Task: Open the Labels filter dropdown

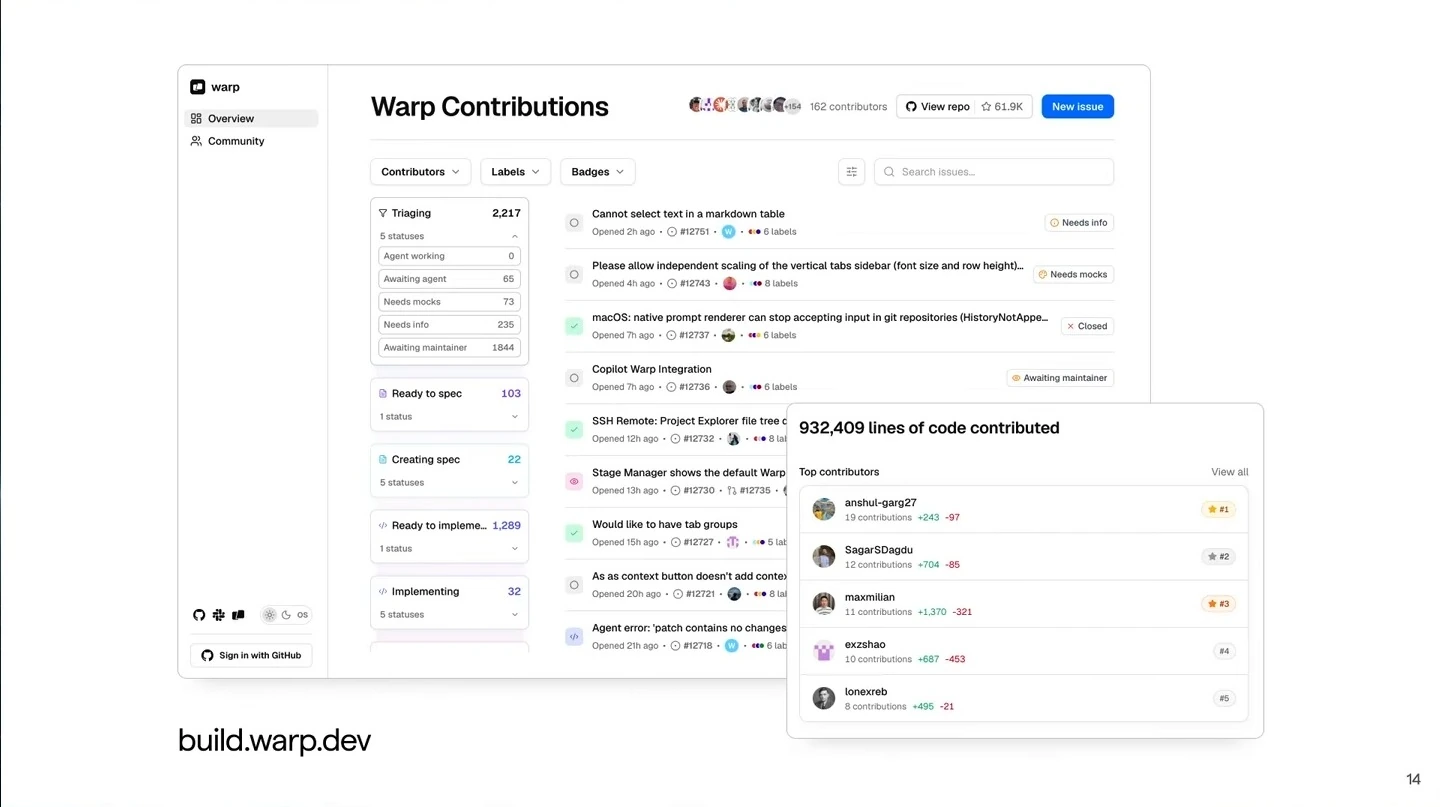Action: (x=516, y=172)
